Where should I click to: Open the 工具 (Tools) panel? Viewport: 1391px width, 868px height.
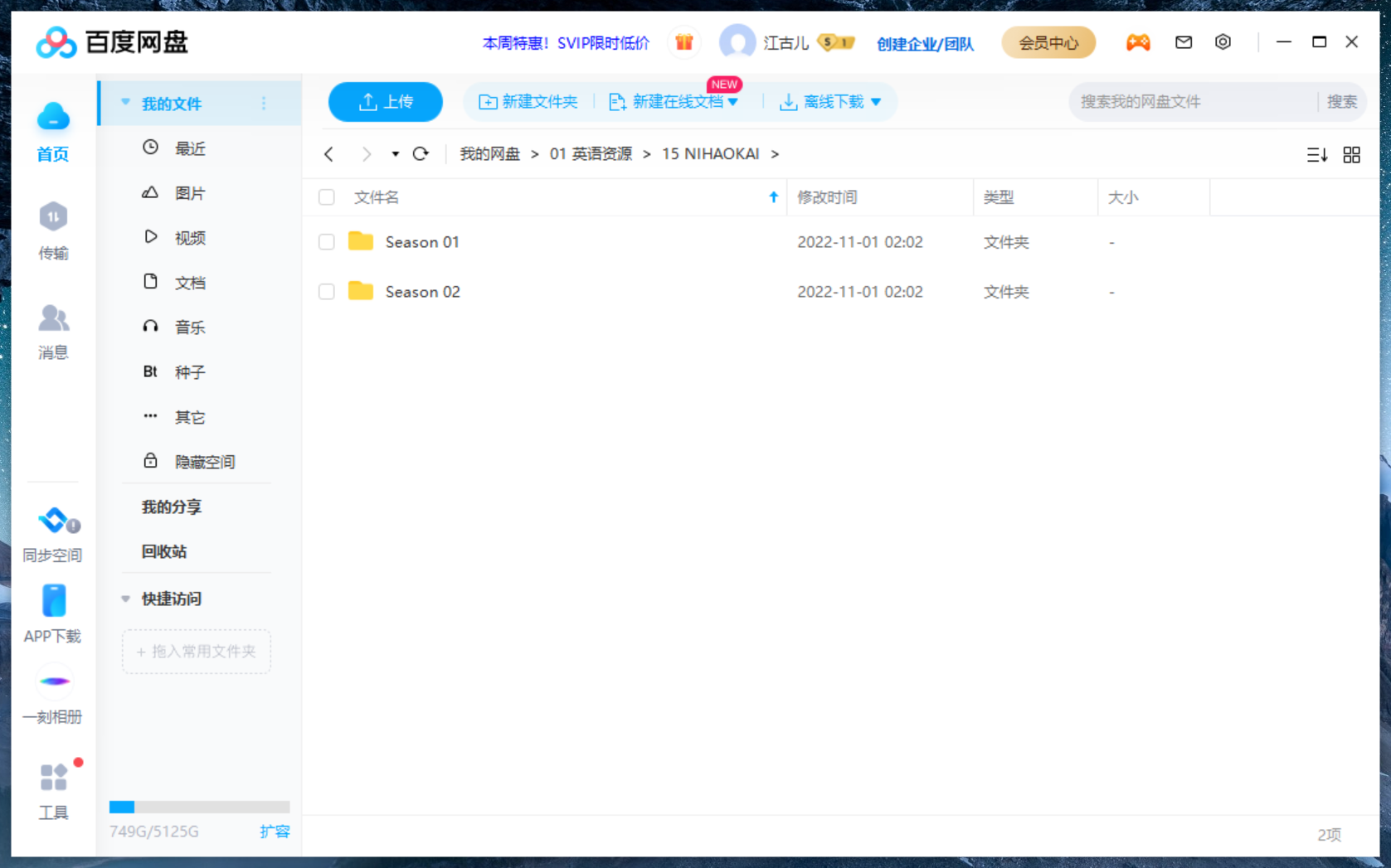pos(52,789)
